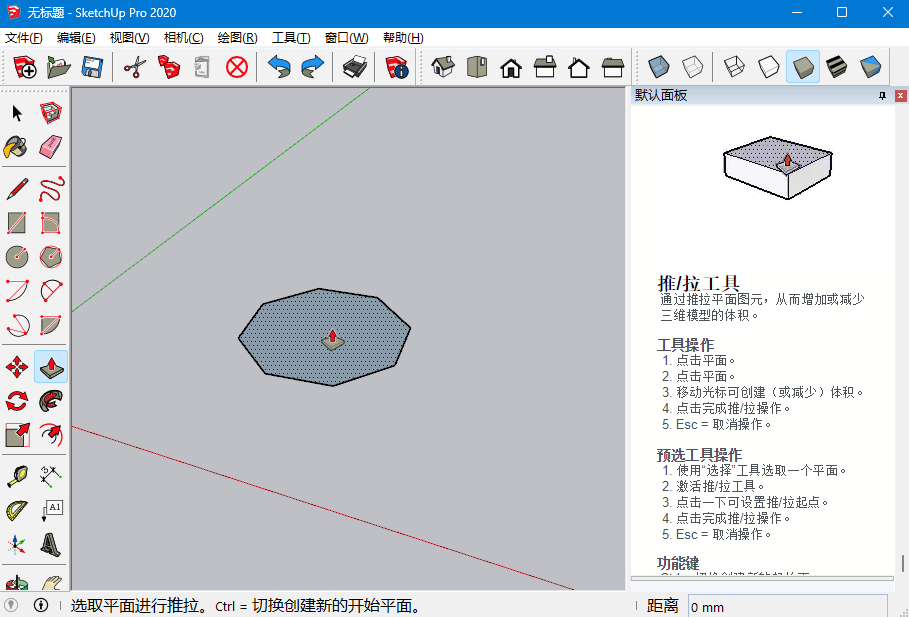Enable Shaded with Textures style

click(836, 67)
